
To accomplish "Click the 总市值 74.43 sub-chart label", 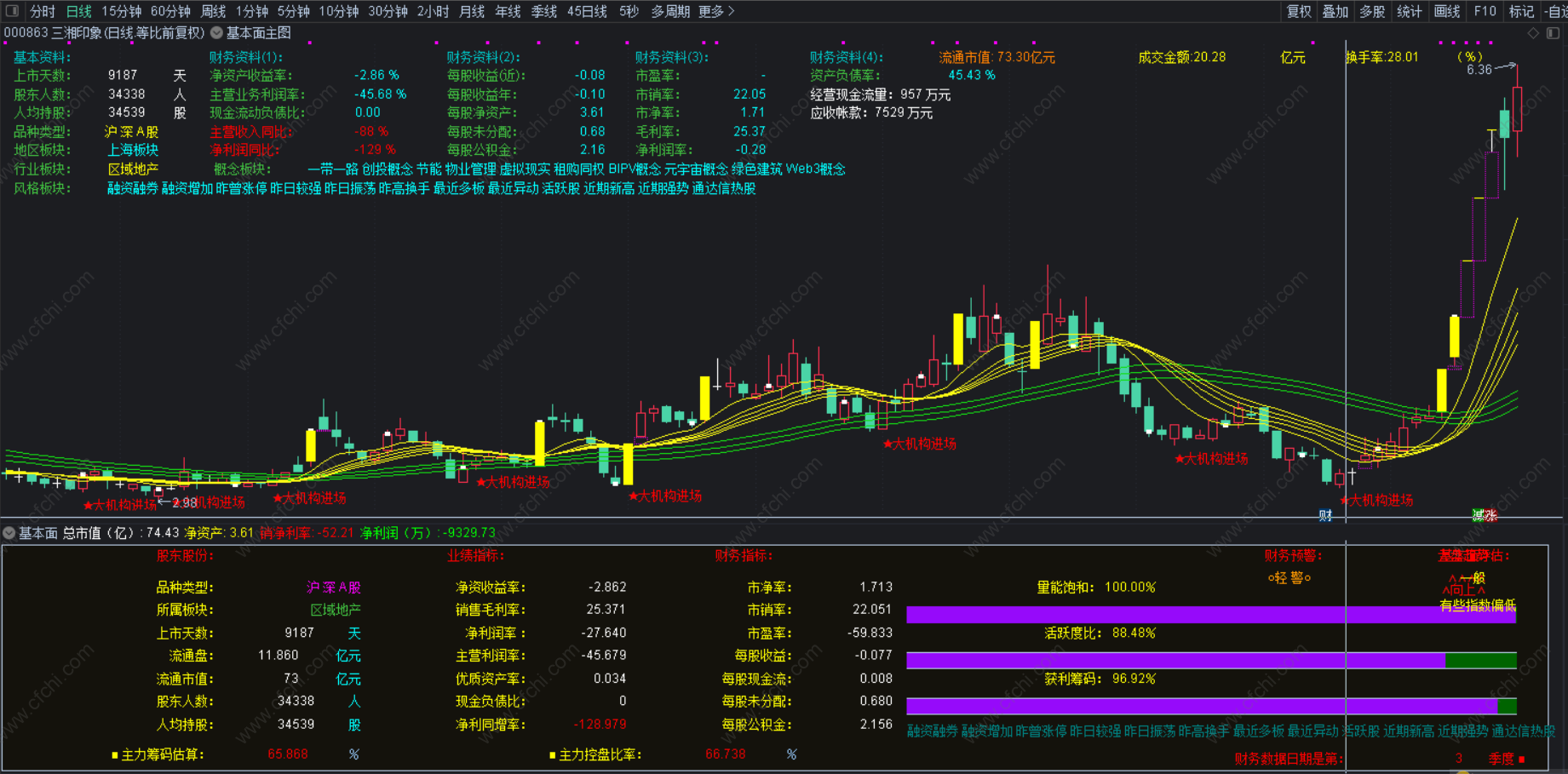I will 121,533.
